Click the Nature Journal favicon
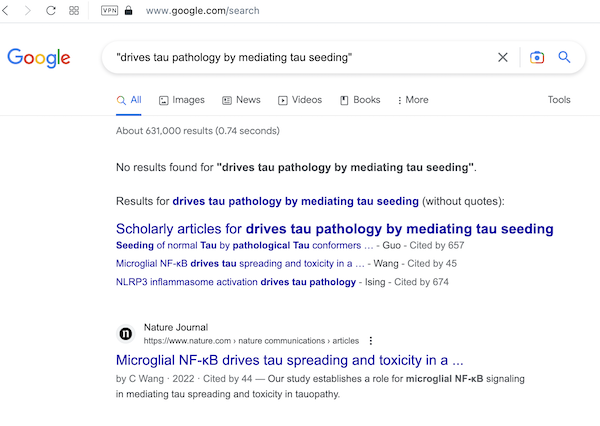Screen dimensions: 600x426 click(126, 334)
